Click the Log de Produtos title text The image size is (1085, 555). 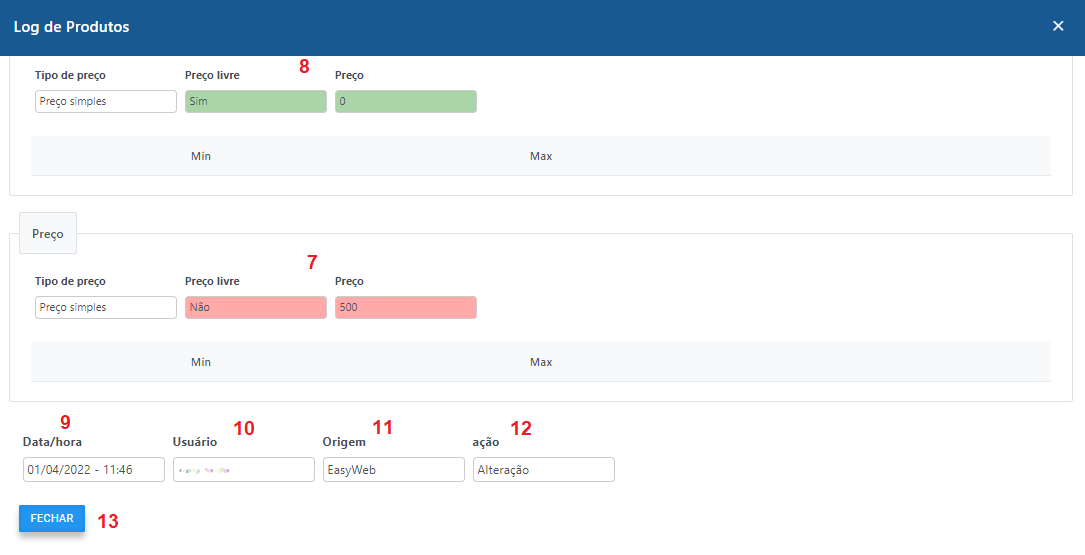coord(71,27)
